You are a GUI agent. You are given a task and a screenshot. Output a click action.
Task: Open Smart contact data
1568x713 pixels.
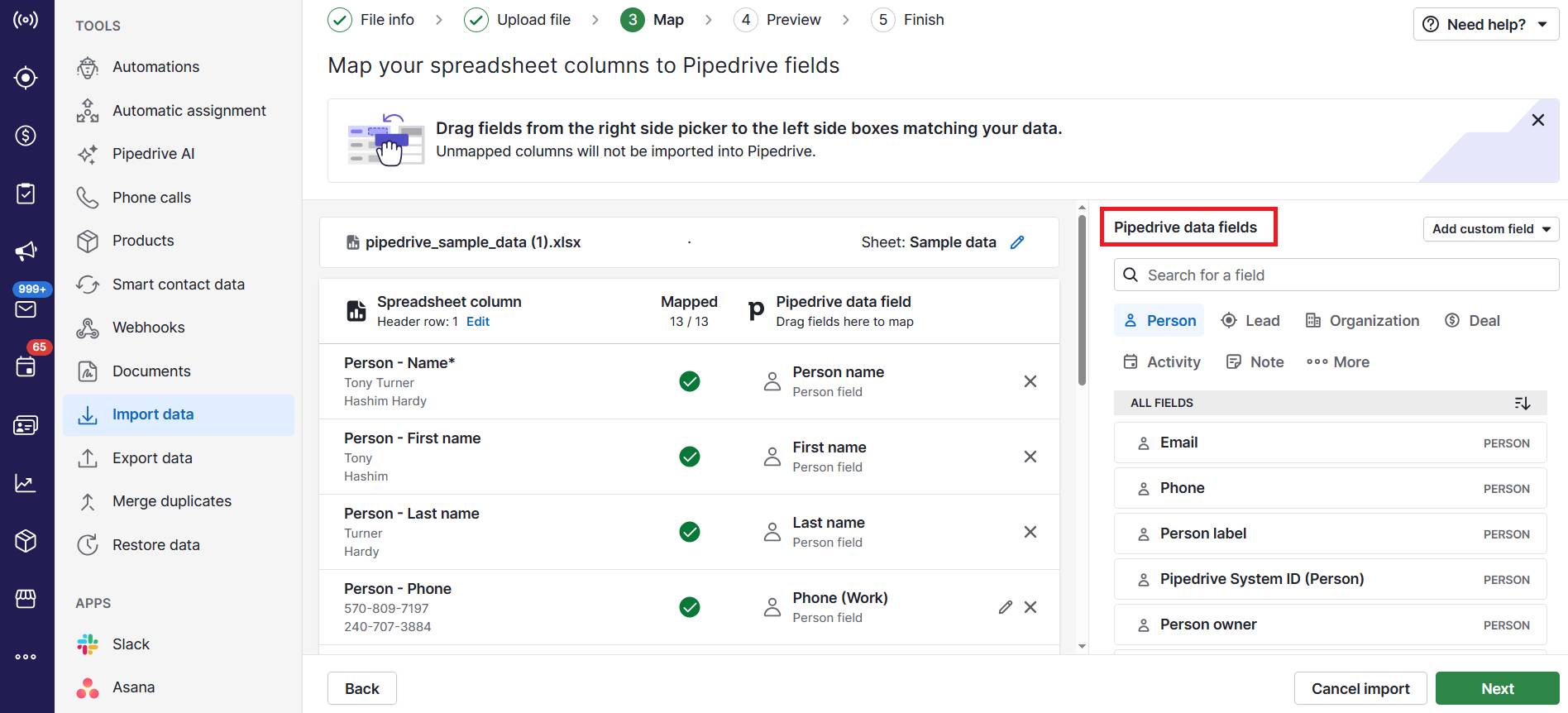tap(179, 285)
